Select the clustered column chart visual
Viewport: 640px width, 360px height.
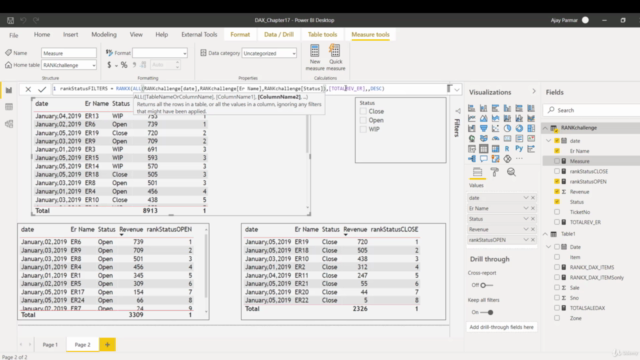[x=507, y=108]
